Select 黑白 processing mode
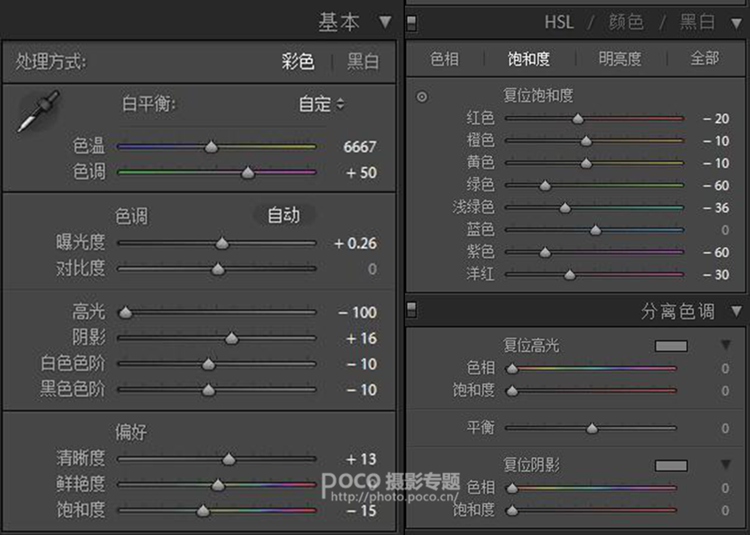750x535 pixels. tap(363, 62)
